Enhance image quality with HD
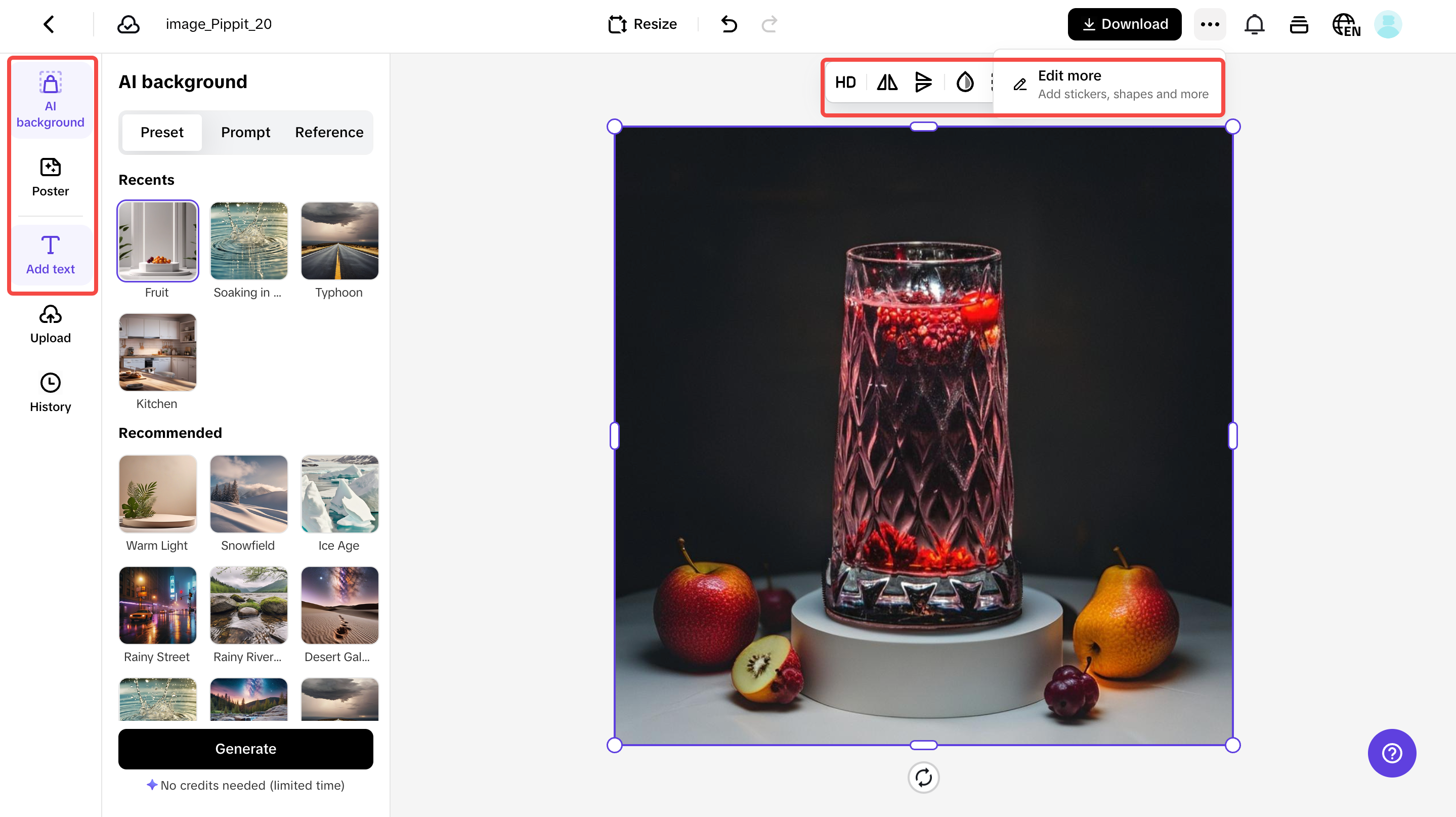The image size is (1456, 817). point(845,82)
